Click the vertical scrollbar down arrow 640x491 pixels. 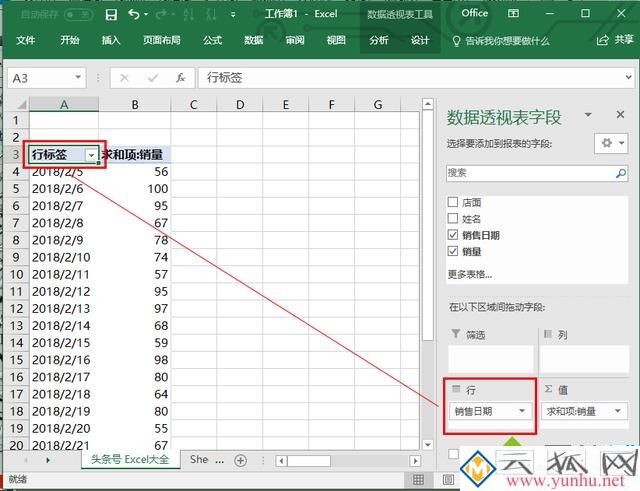tap(427, 444)
